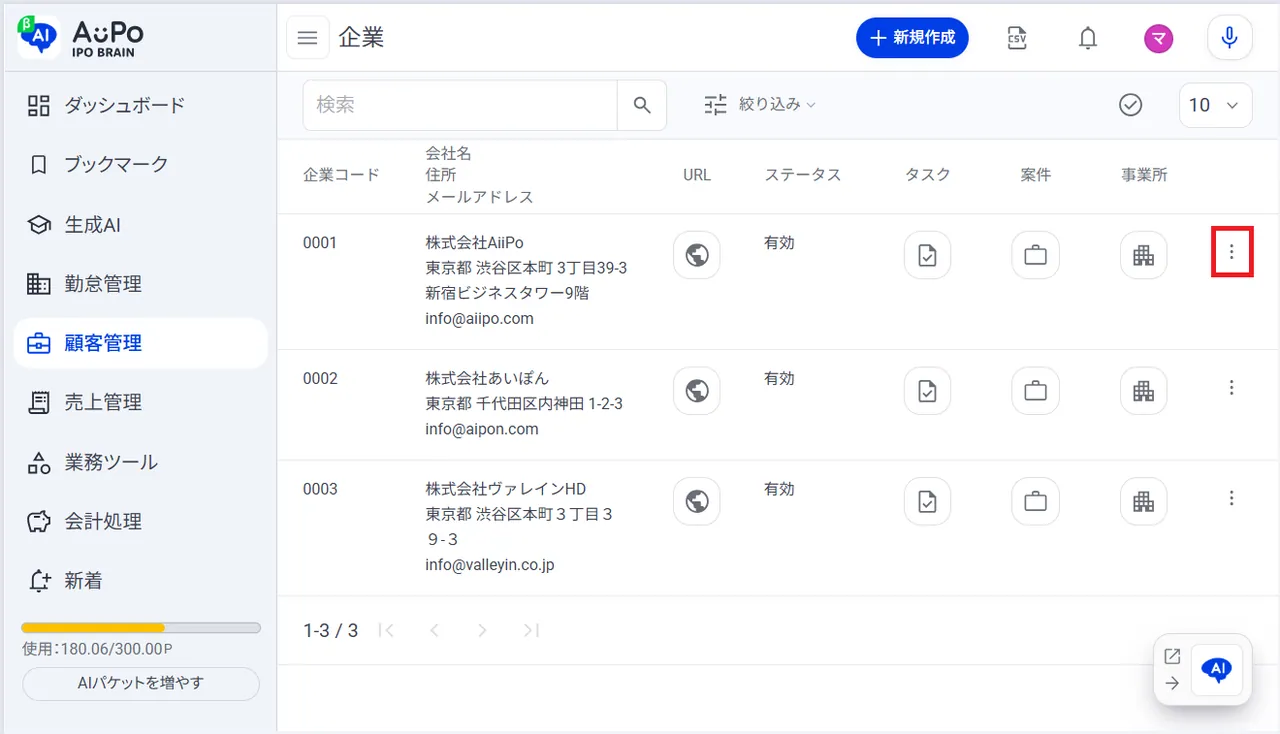The image size is (1280, 734).
Task: Open 業務ツール in sidebar
Action: point(141,462)
